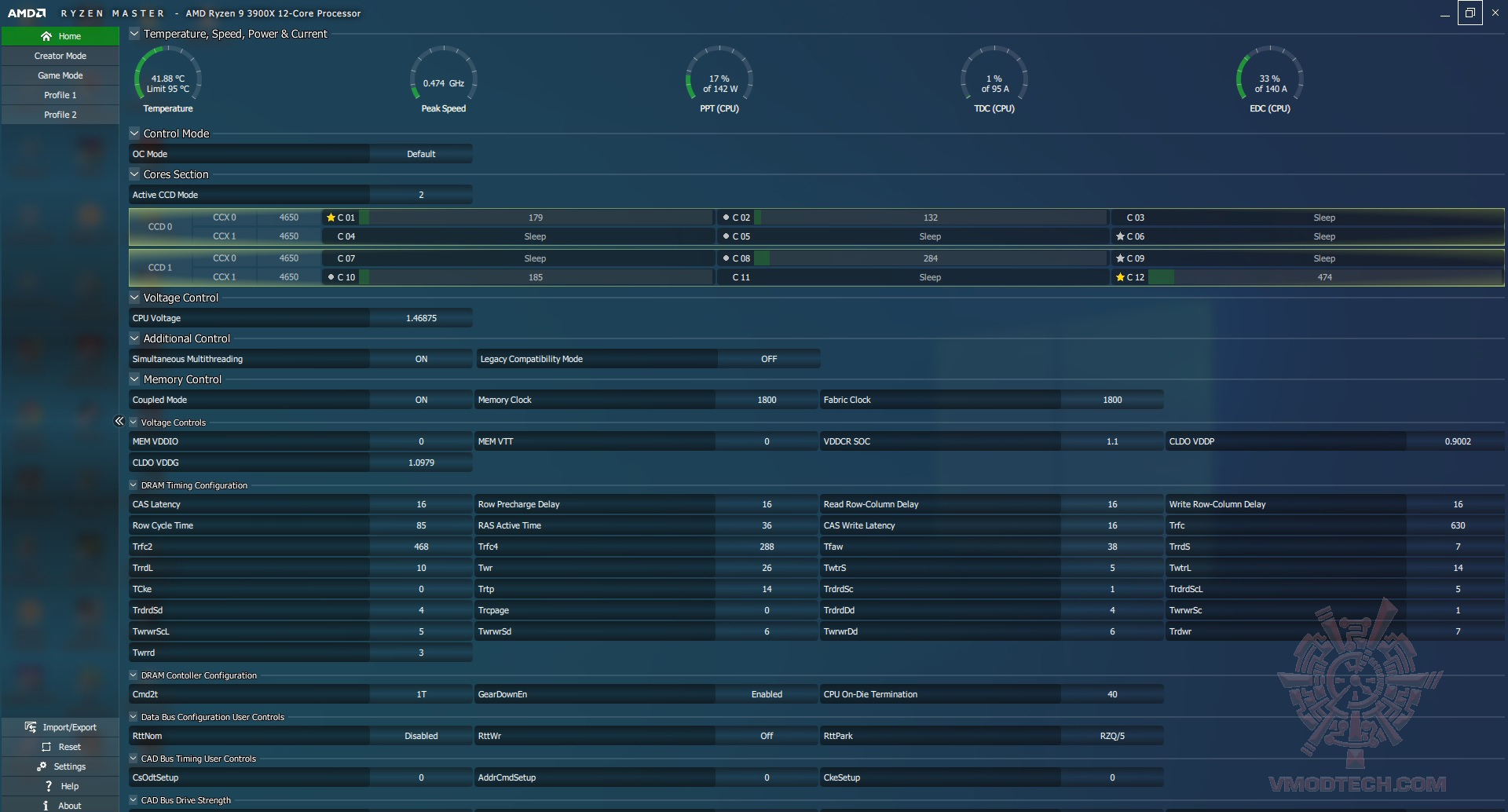Toggle Legacy Compatibility Mode OFF value

[769, 359]
